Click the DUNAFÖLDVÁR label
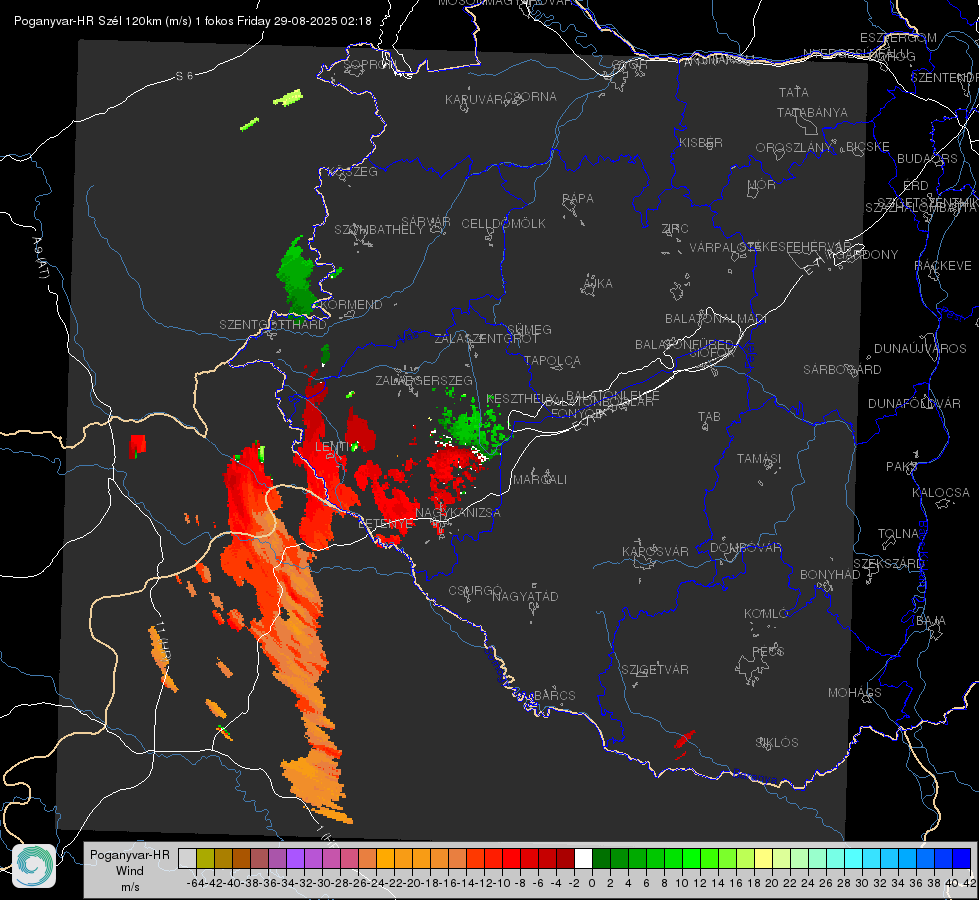The image size is (979, 900). 914,403
